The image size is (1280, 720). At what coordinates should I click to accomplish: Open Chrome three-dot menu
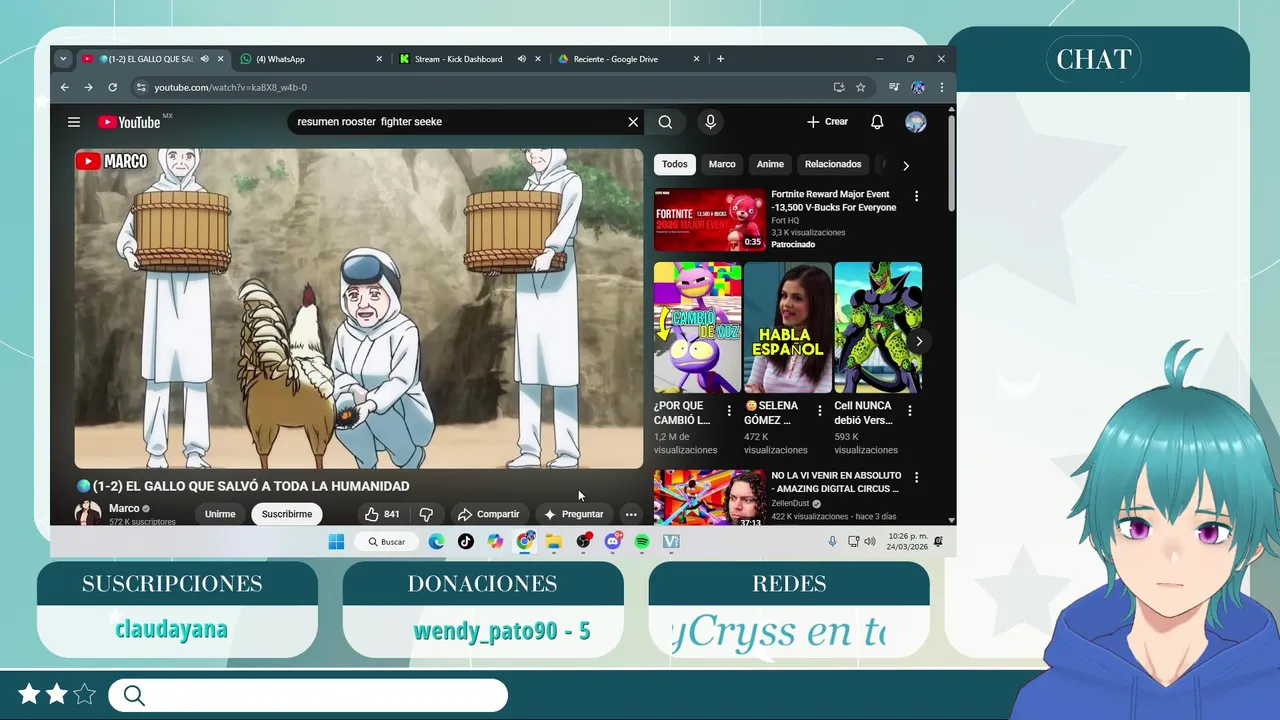coord(941,87)
